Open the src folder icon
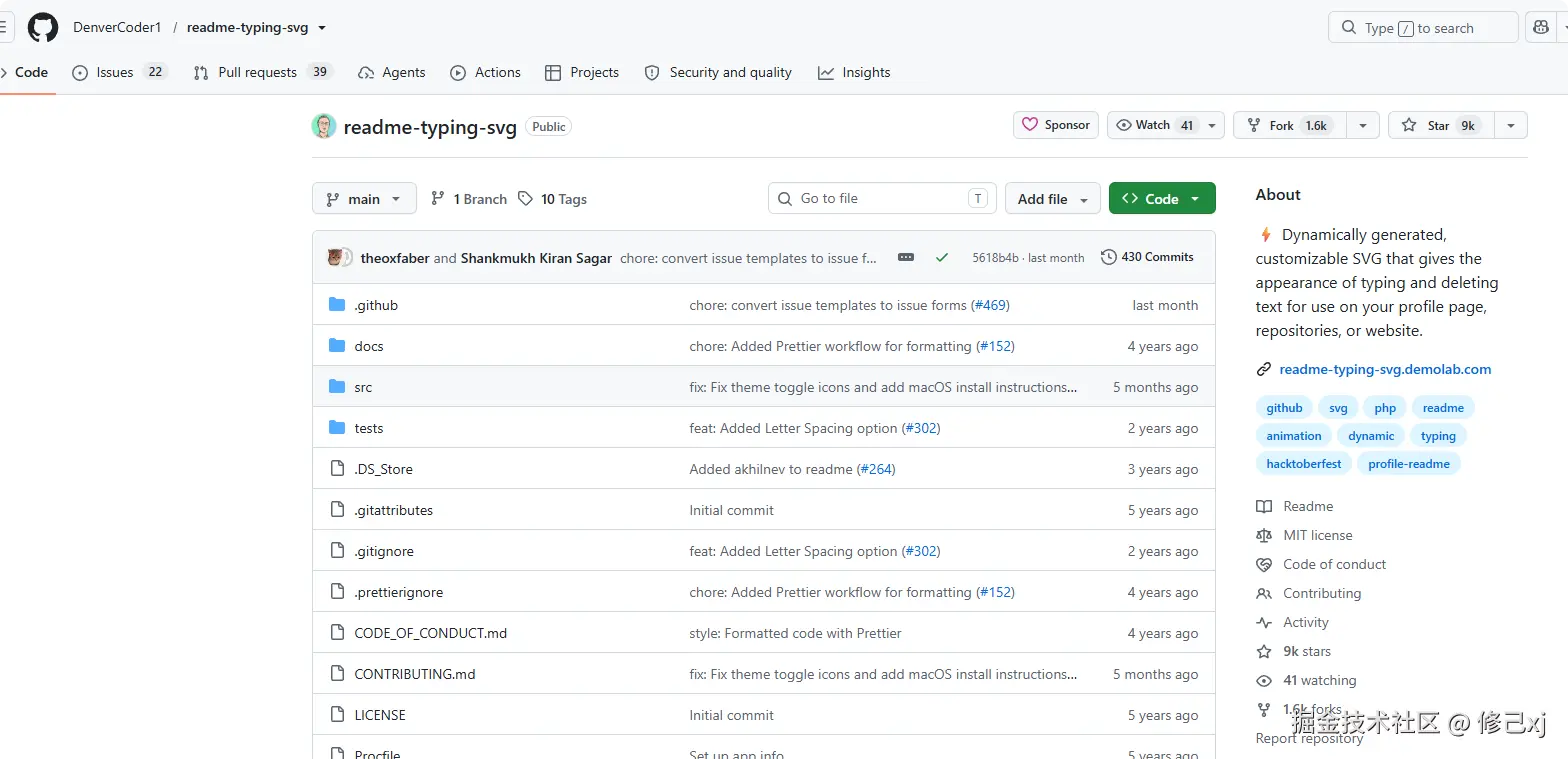 pyautogui.click(x=337, y=387)
